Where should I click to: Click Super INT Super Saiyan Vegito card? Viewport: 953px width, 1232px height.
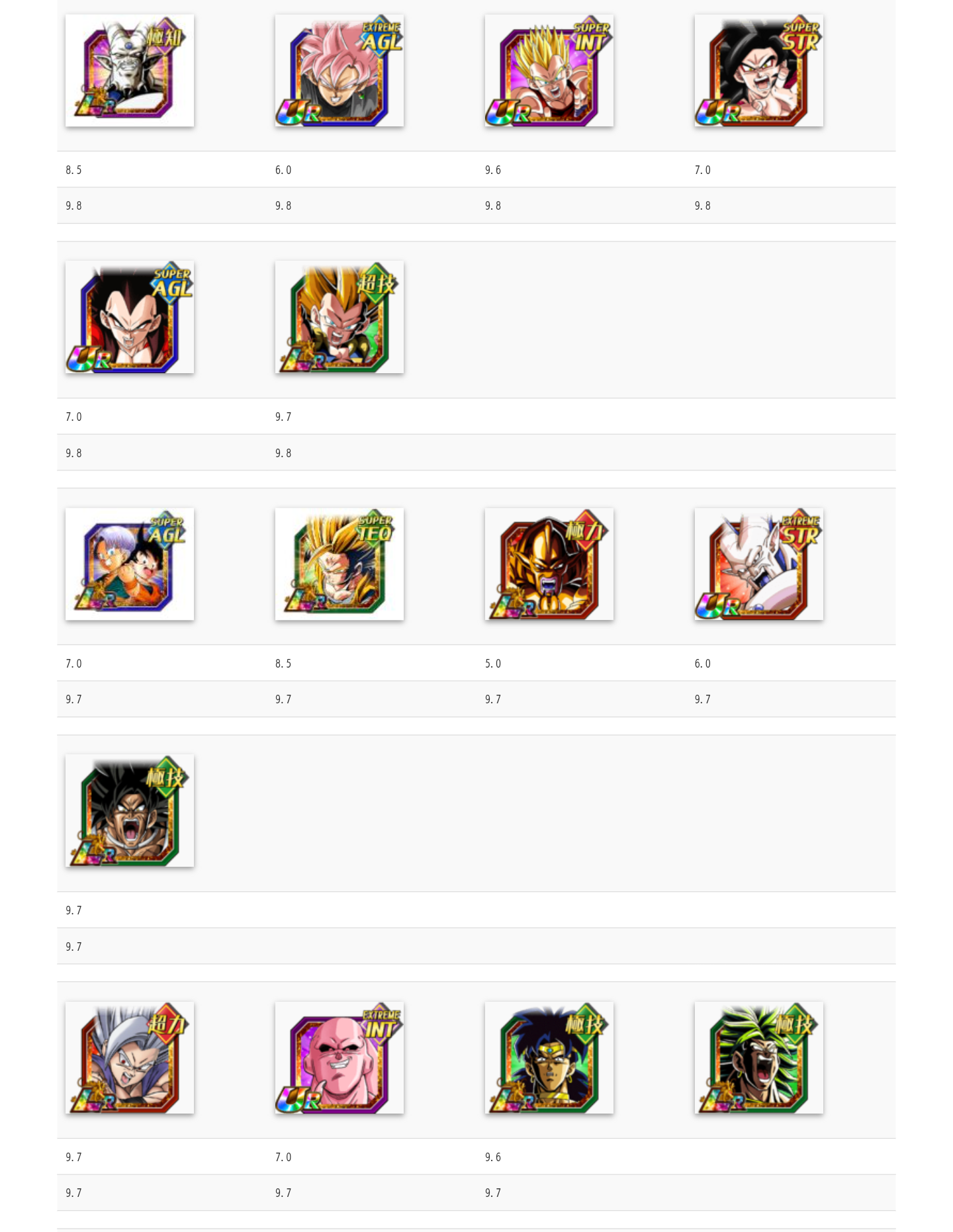[x=549, y=70]
